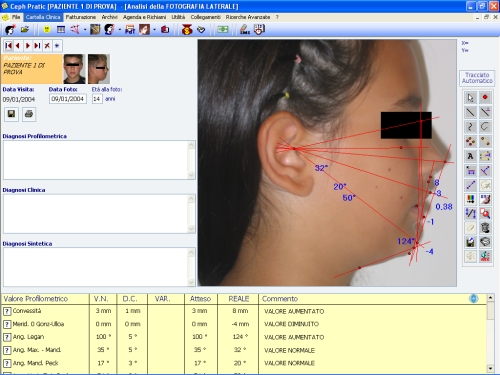Click the save diskette button under Data Visita
500x375 pixels.
coord(11,114)
